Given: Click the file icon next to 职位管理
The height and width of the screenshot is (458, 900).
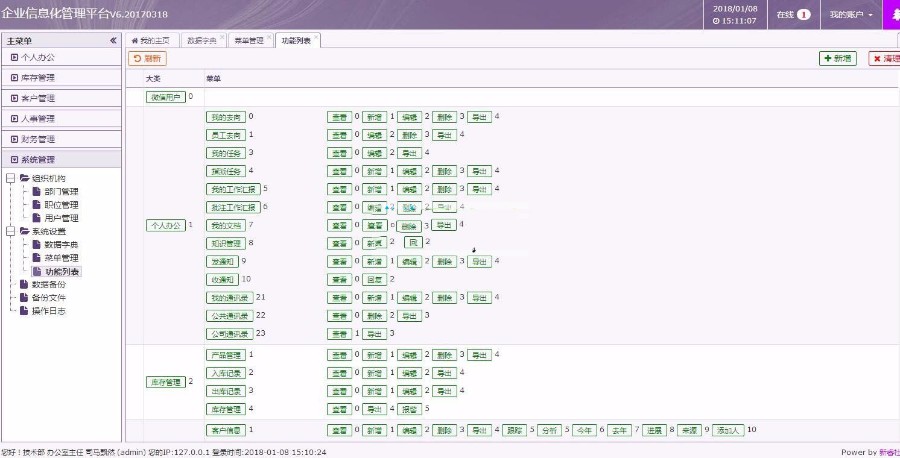Looking at the screenshot, I should [x=37, y=204].
